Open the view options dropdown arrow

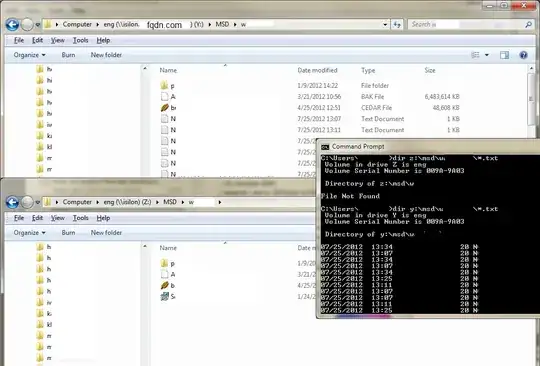tap(487, 55)
